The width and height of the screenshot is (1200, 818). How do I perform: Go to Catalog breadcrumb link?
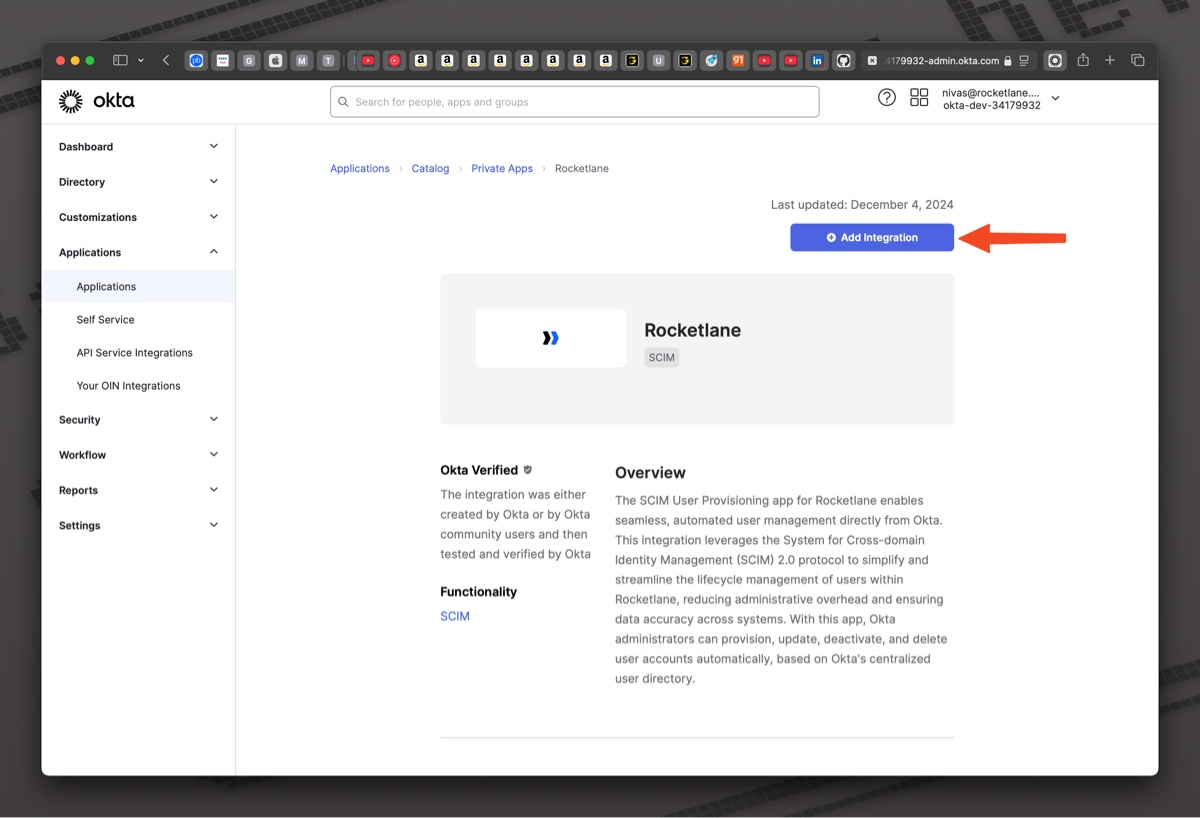(x=430, y=168)
